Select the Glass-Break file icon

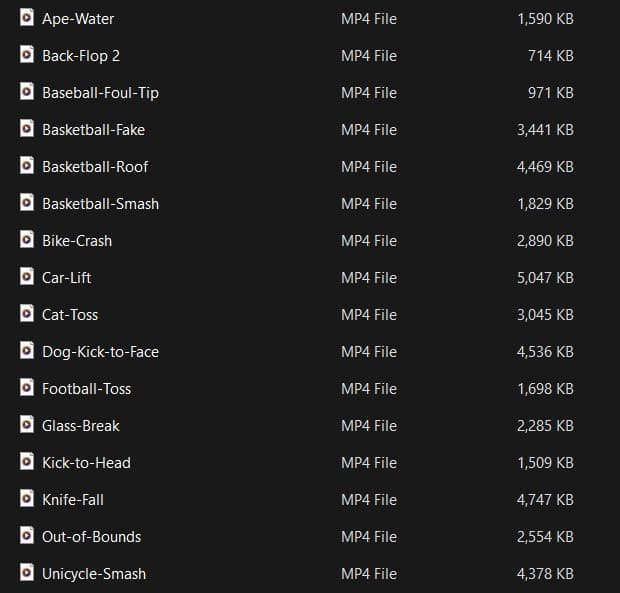tap(27, 425)
